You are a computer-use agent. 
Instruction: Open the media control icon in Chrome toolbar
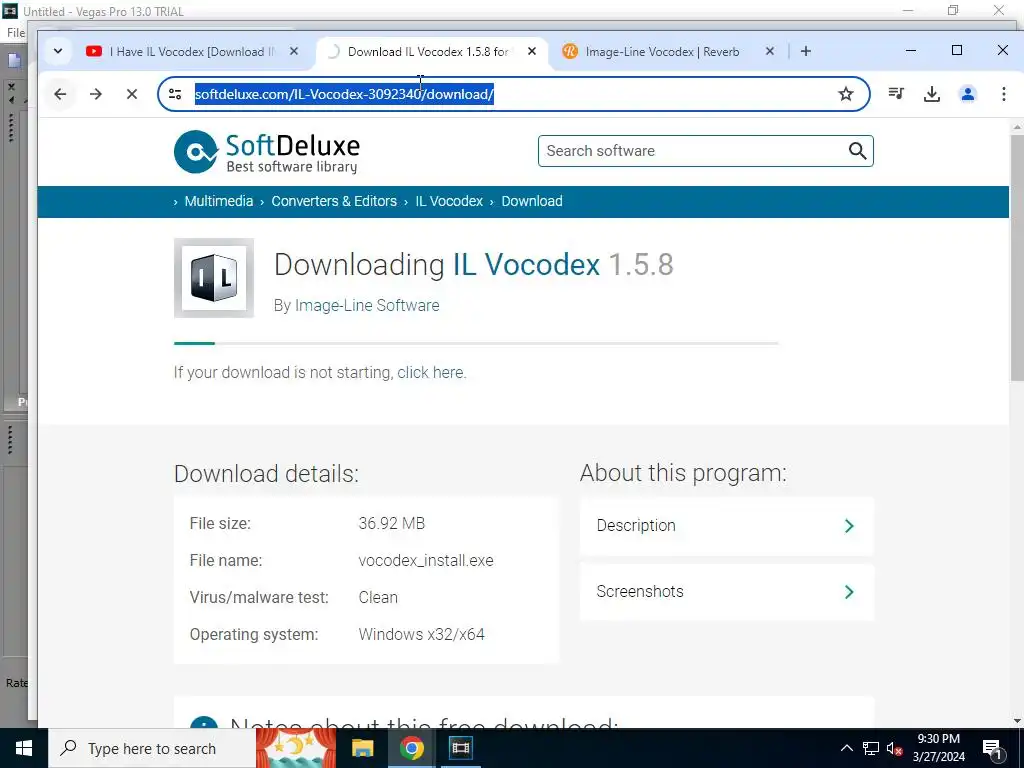896,94
